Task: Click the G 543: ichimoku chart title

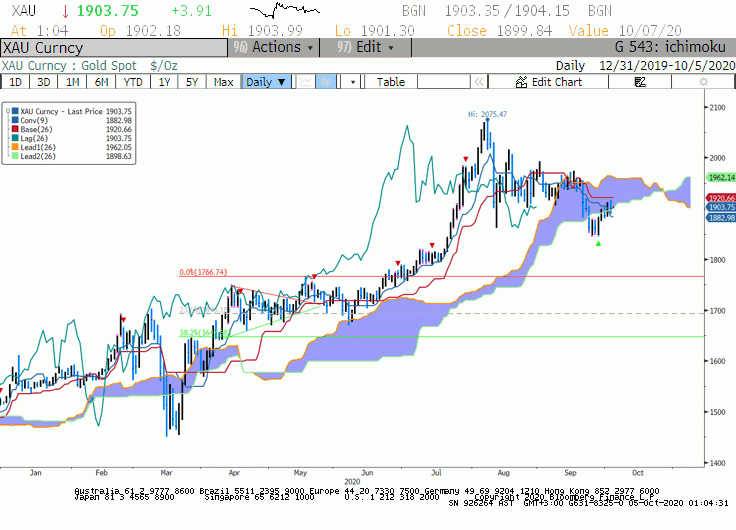Action: [x=670, y=47]
